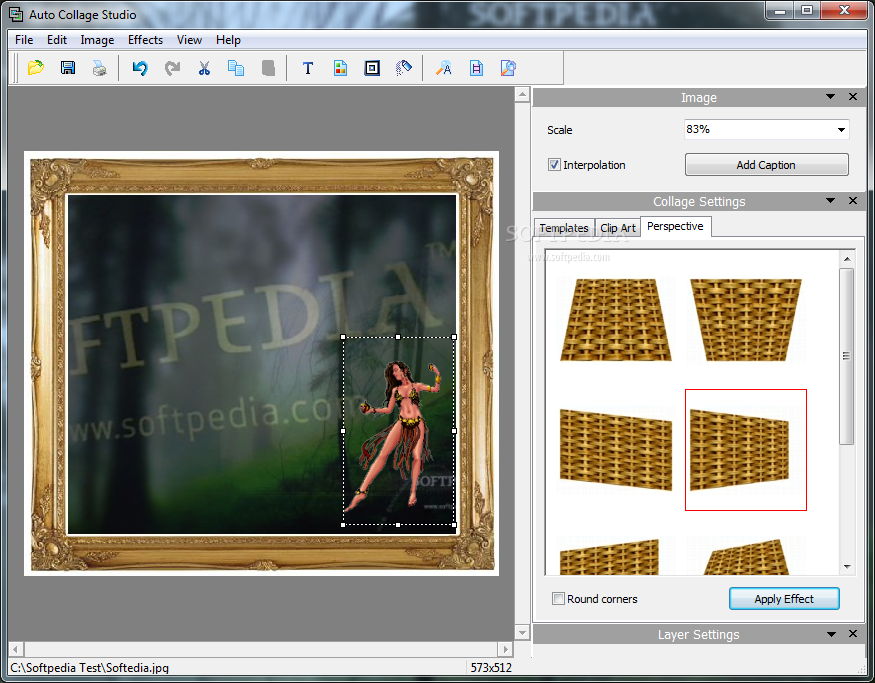Select the top-right narrowing-bottom perspective thumbnail
This screenshot has width=875, height=683.
(746, 320)
